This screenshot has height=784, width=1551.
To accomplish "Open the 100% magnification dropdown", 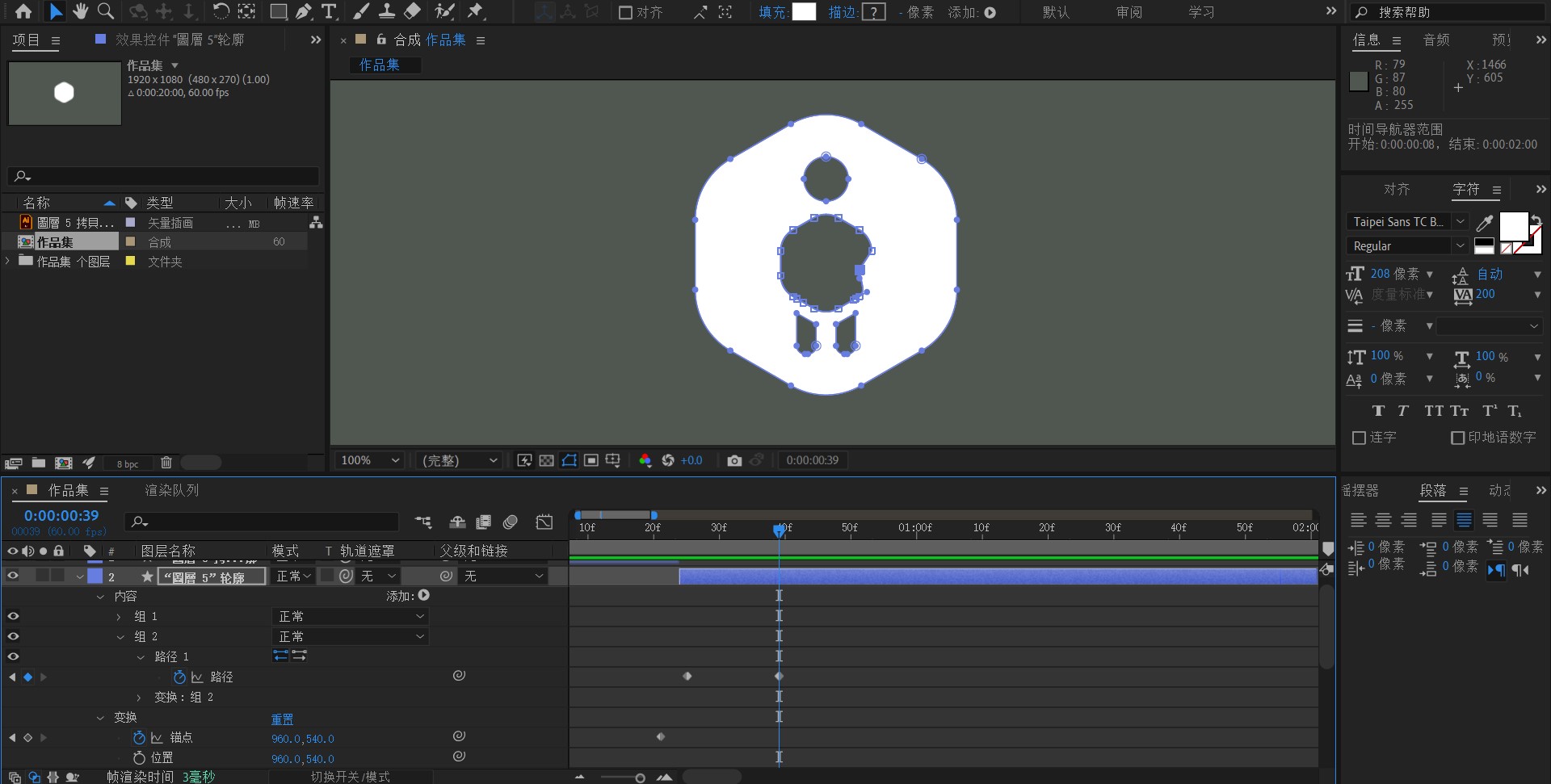I will coord(370,460).
